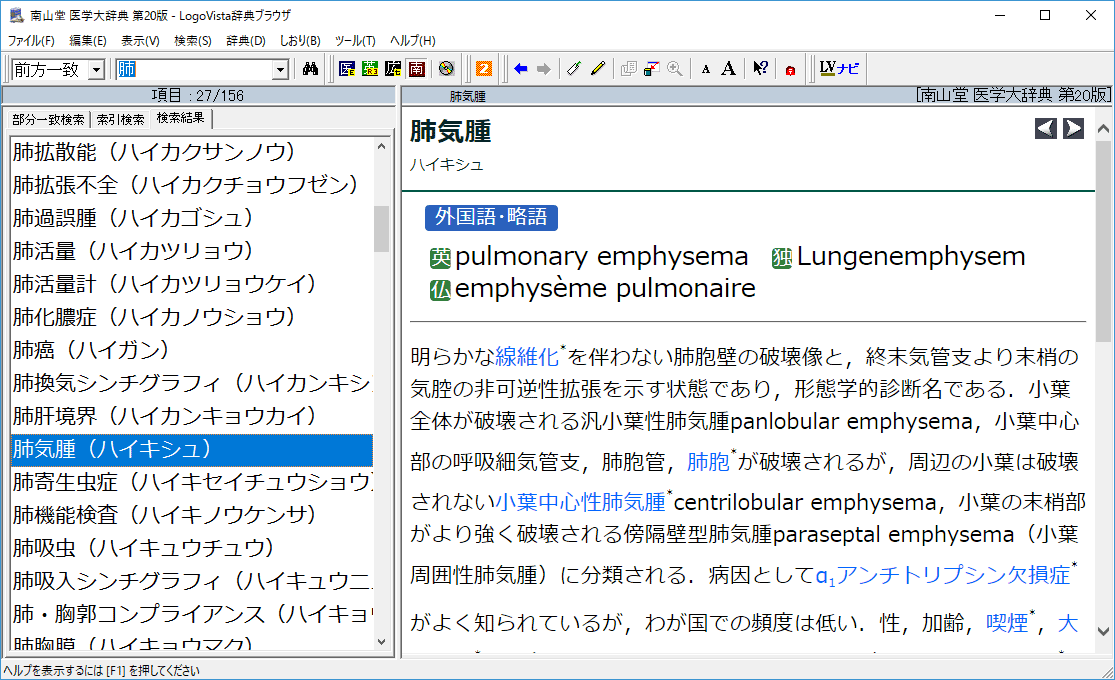Select 肺吸虫 in results list

coord(192,548)
